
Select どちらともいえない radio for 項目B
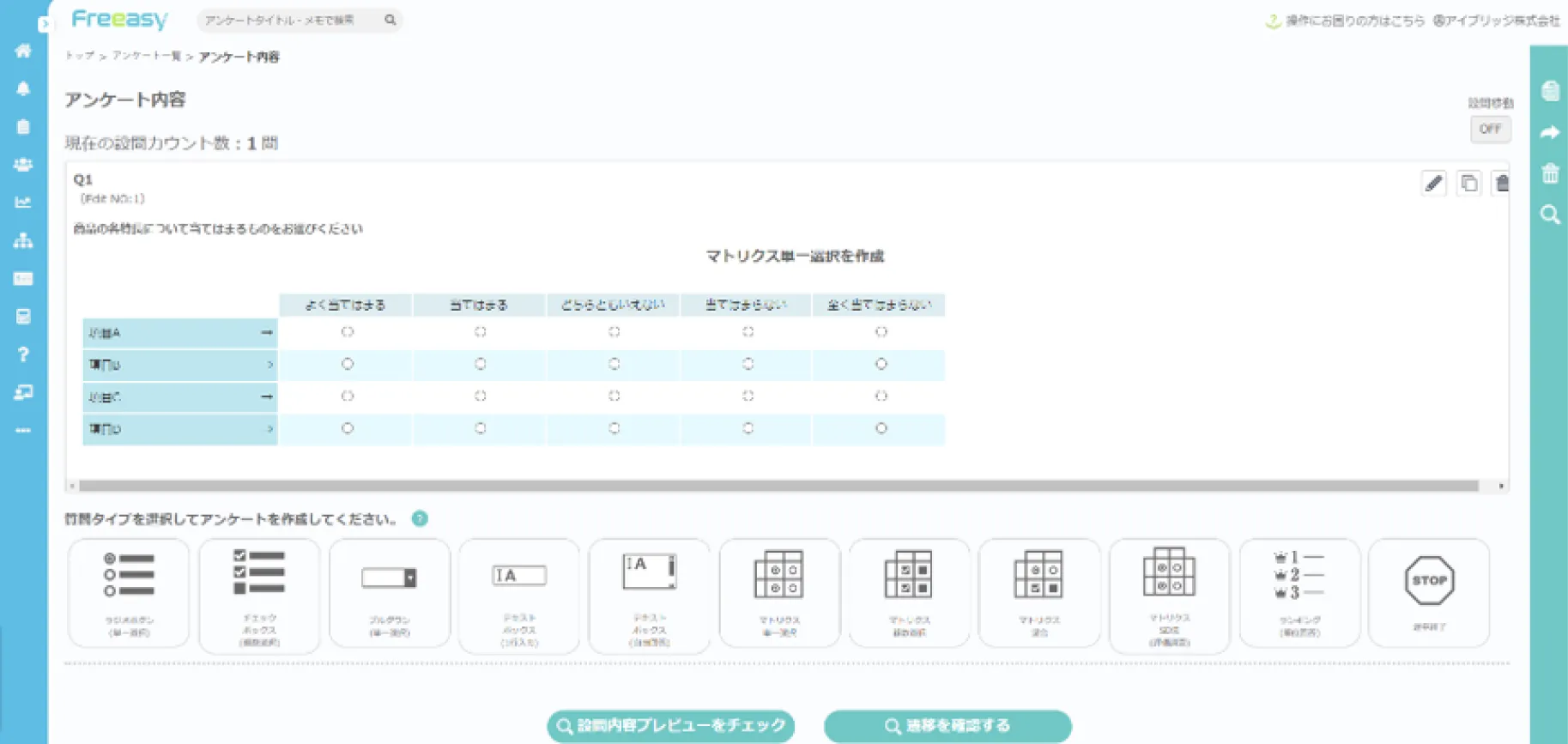click(614, 364)
